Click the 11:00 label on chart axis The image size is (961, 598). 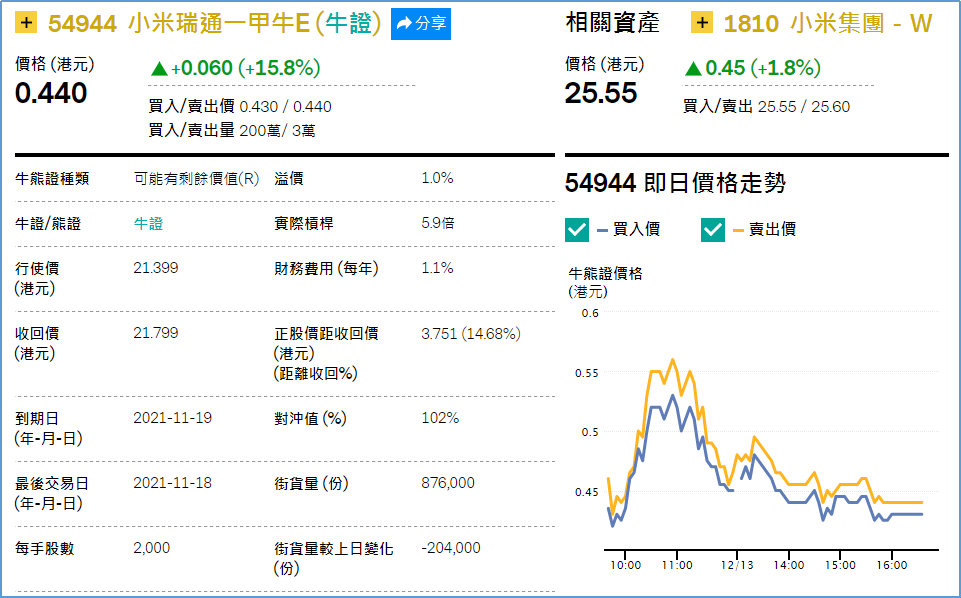677,565
